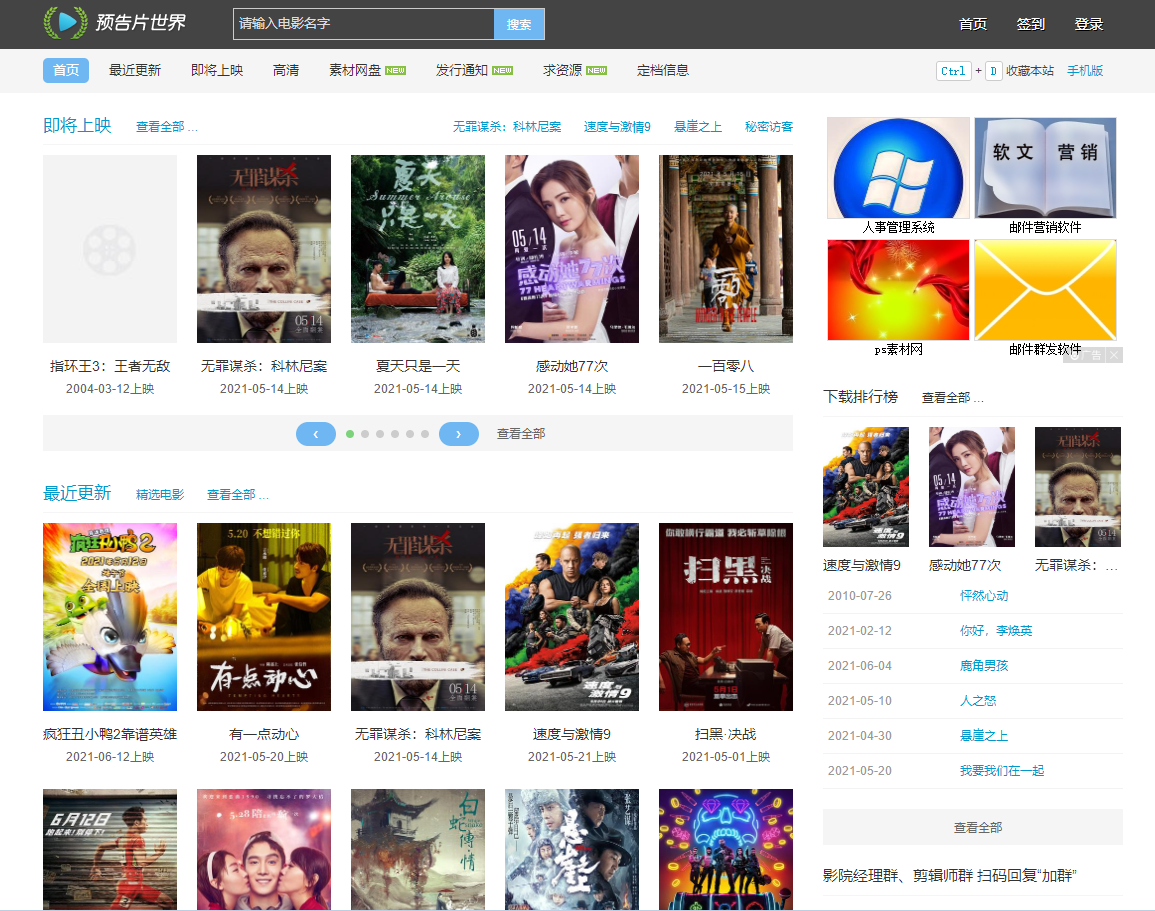This screenshot has height=911, width=1155.
Task: Open the 白蛇传情 poster in bottom row
Action: click(418, 850)
